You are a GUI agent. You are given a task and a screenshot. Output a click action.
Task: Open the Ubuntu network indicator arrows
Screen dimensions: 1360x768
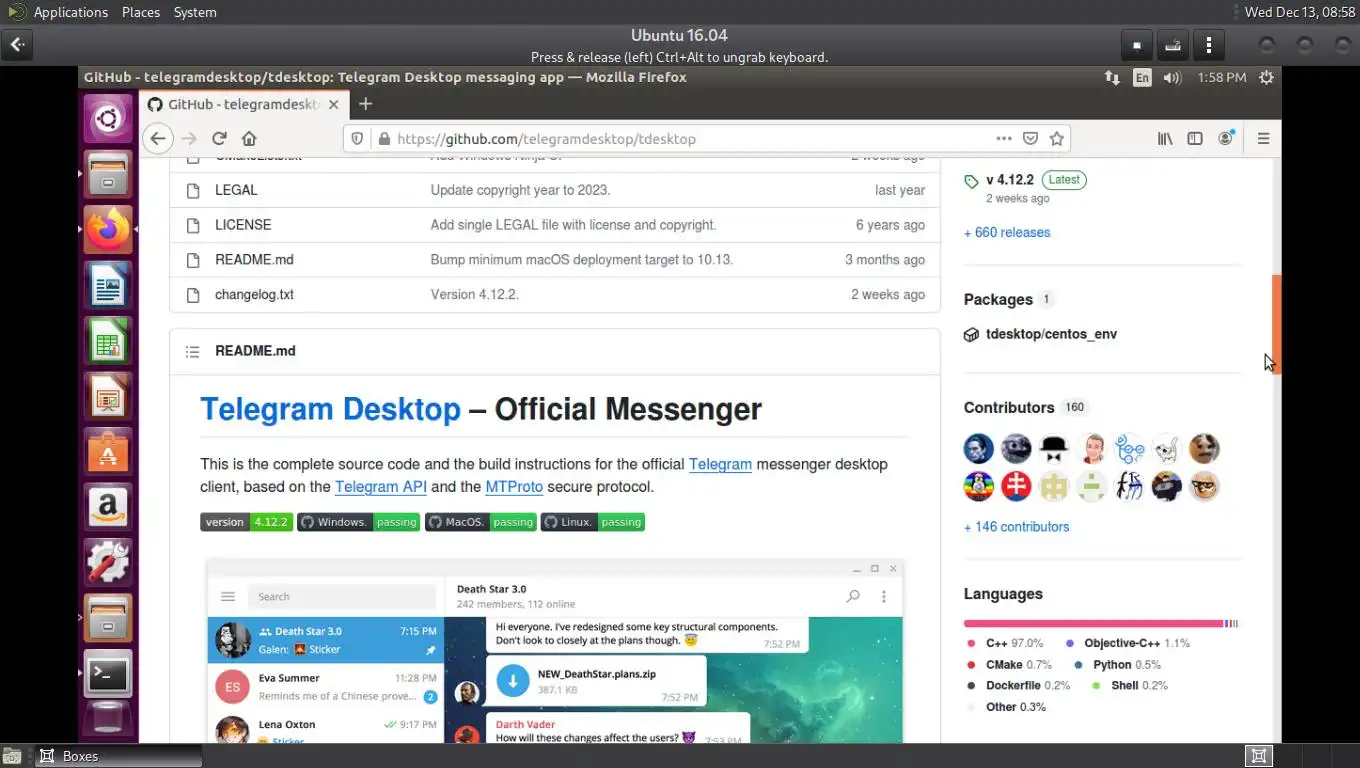coord(1112,77)
